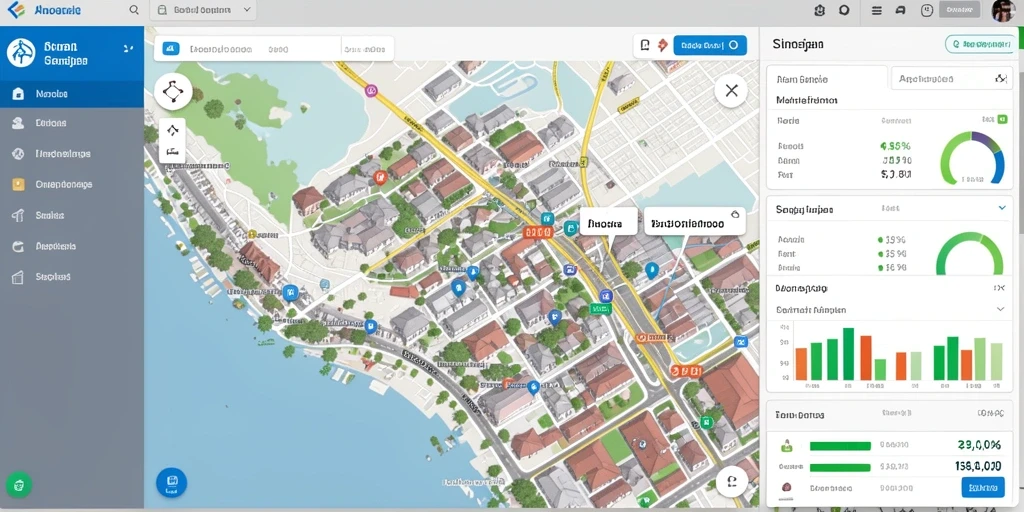The height and width of the screenshot is (512, 1024).
Task: Click the orange map marker near the park
Action: pos(381,176)
